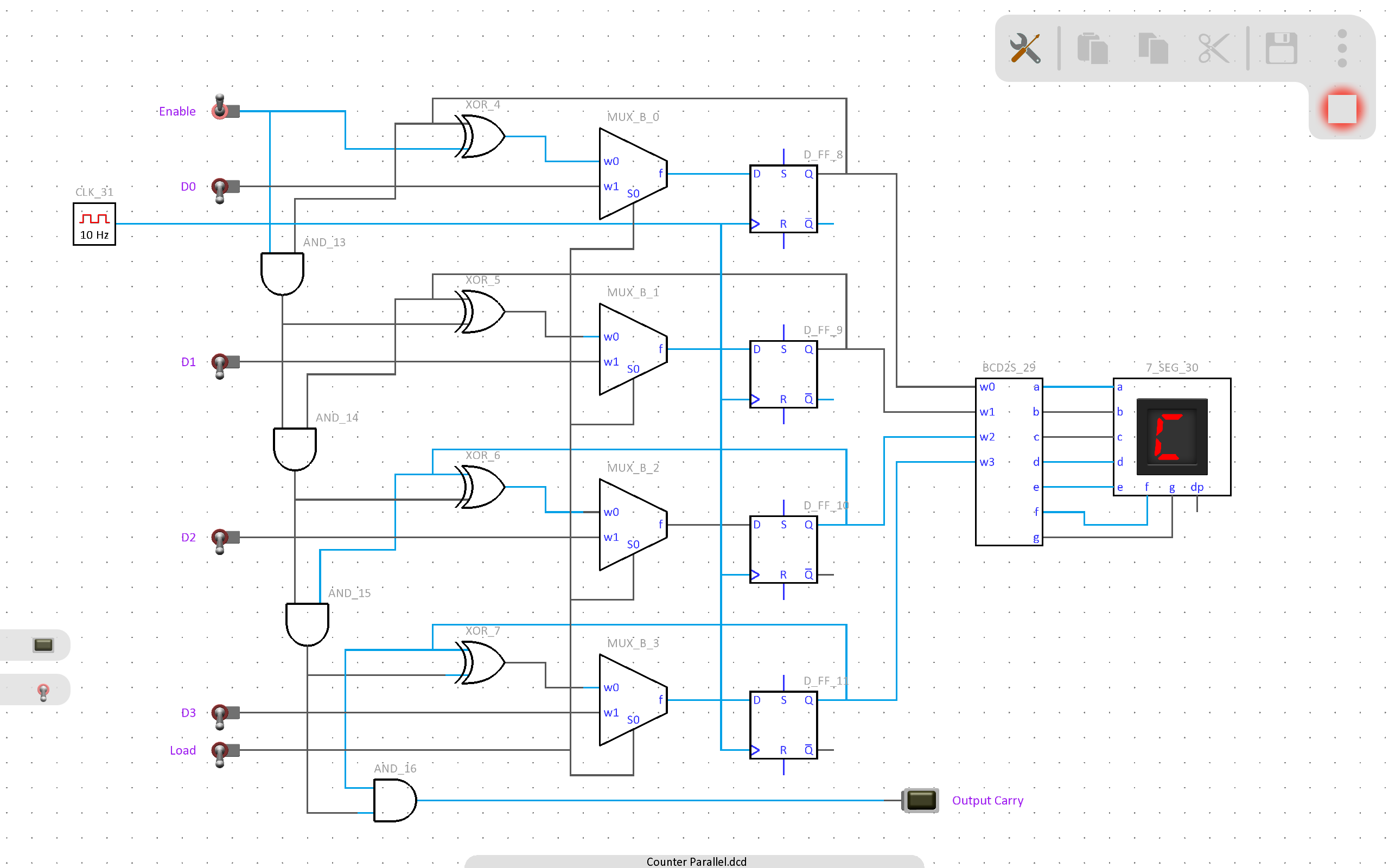Click the Load label text
1389x868 pixels.
click(x=182, y=750)
